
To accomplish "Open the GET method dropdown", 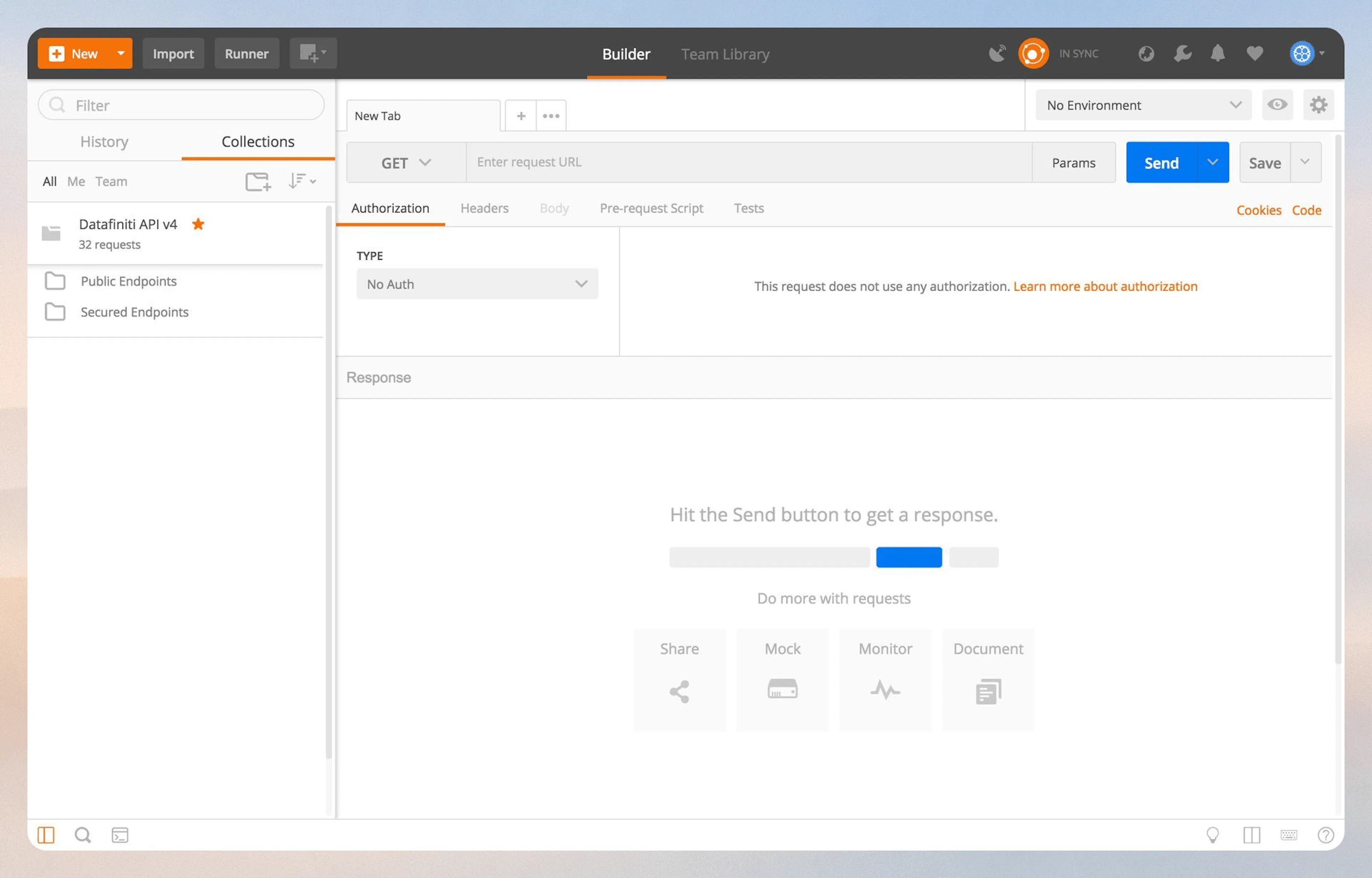I will coord(406,163).
